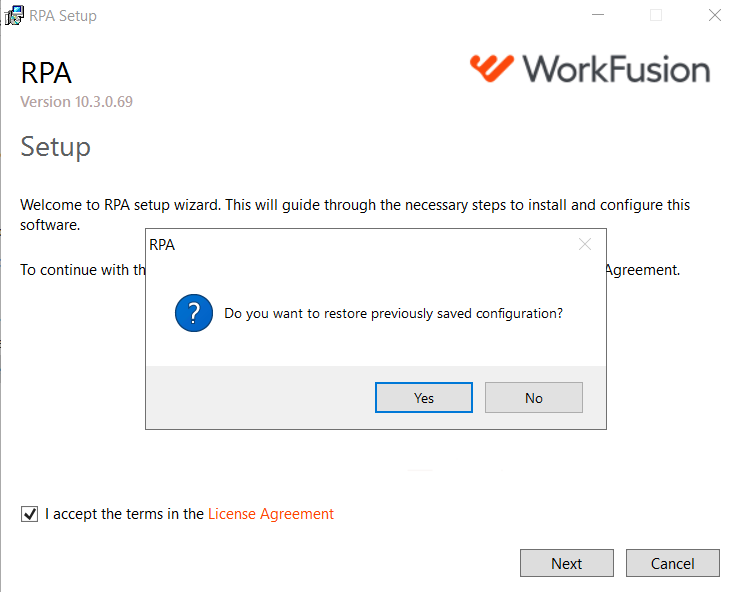Click the blue question mark icon
Viewport: 741px width, 592px height.
[194, 313]
